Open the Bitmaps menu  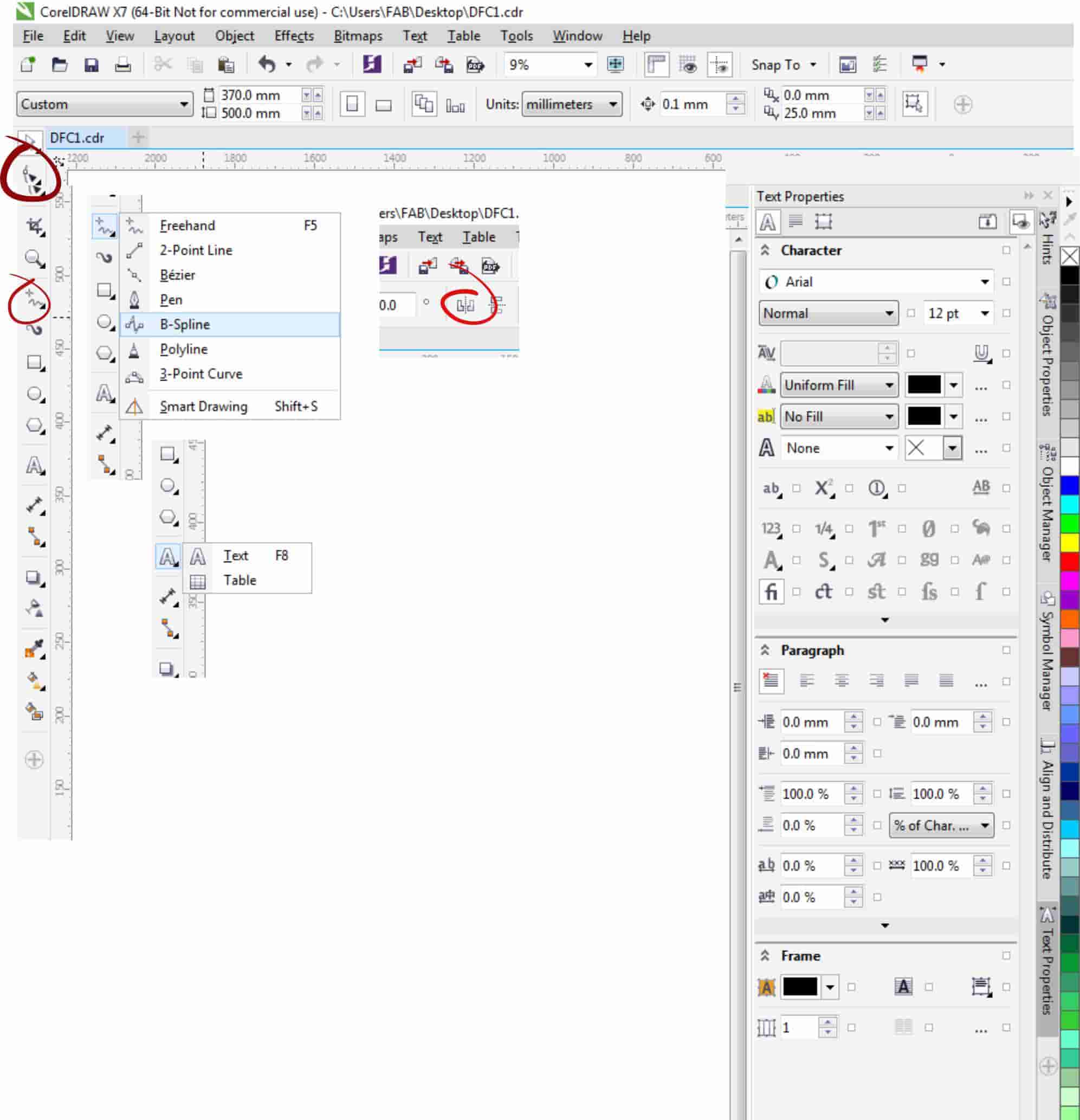358,36
